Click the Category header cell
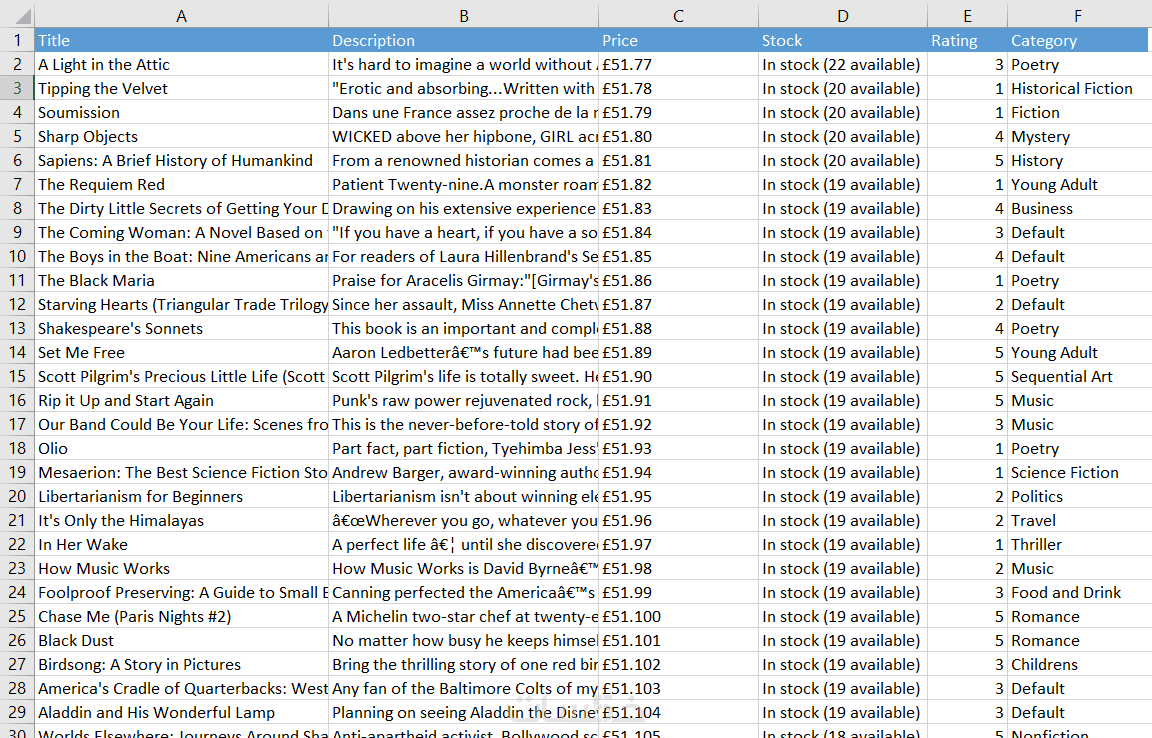Image resolution: width=1152 pixels, height=738 pixels. click(x=1078, y=40)
